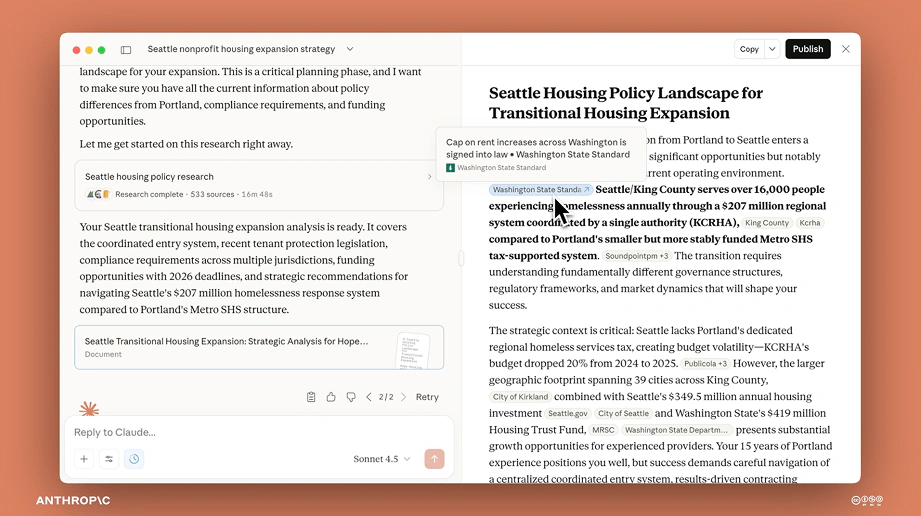
Task: Click the '2/2' response version counter
Action: (386, 397)
